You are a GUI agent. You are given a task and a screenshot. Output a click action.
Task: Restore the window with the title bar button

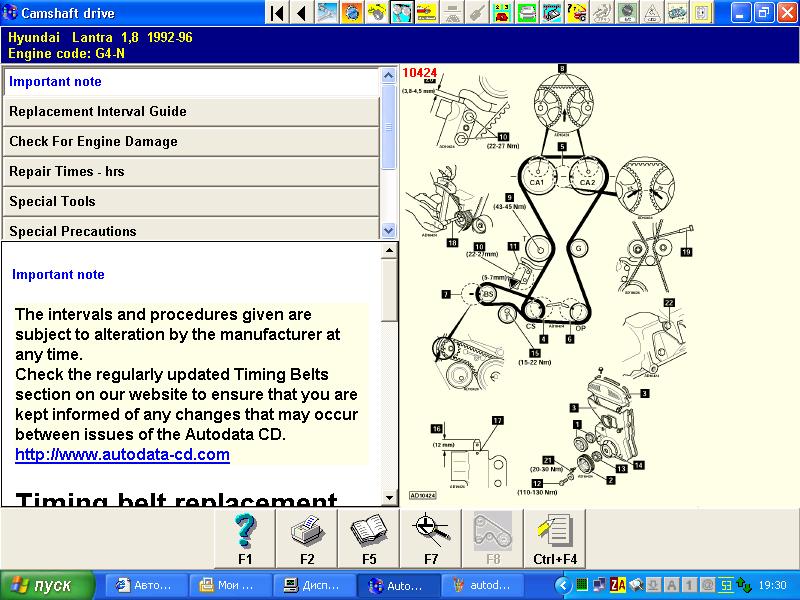pyautogui.click(x=764, y=13)
